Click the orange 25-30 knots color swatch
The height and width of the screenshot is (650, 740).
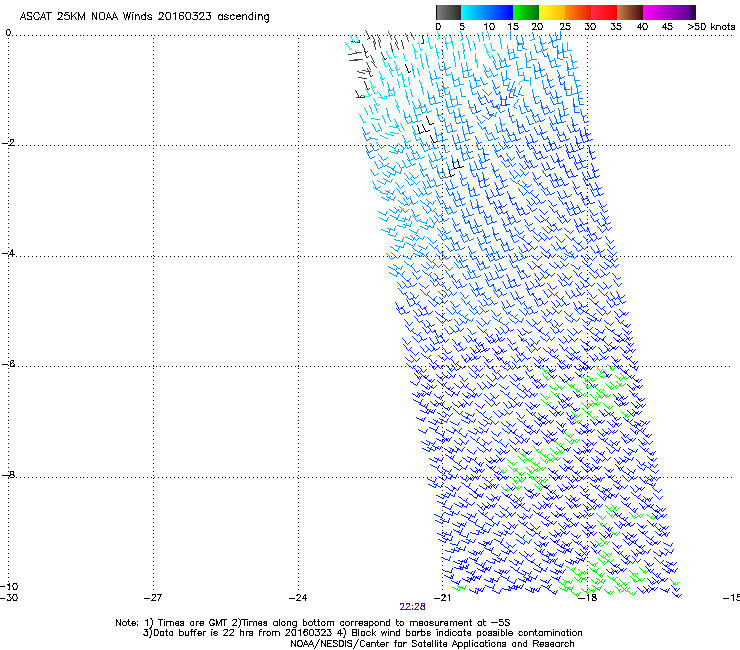(x=578, y=12)
